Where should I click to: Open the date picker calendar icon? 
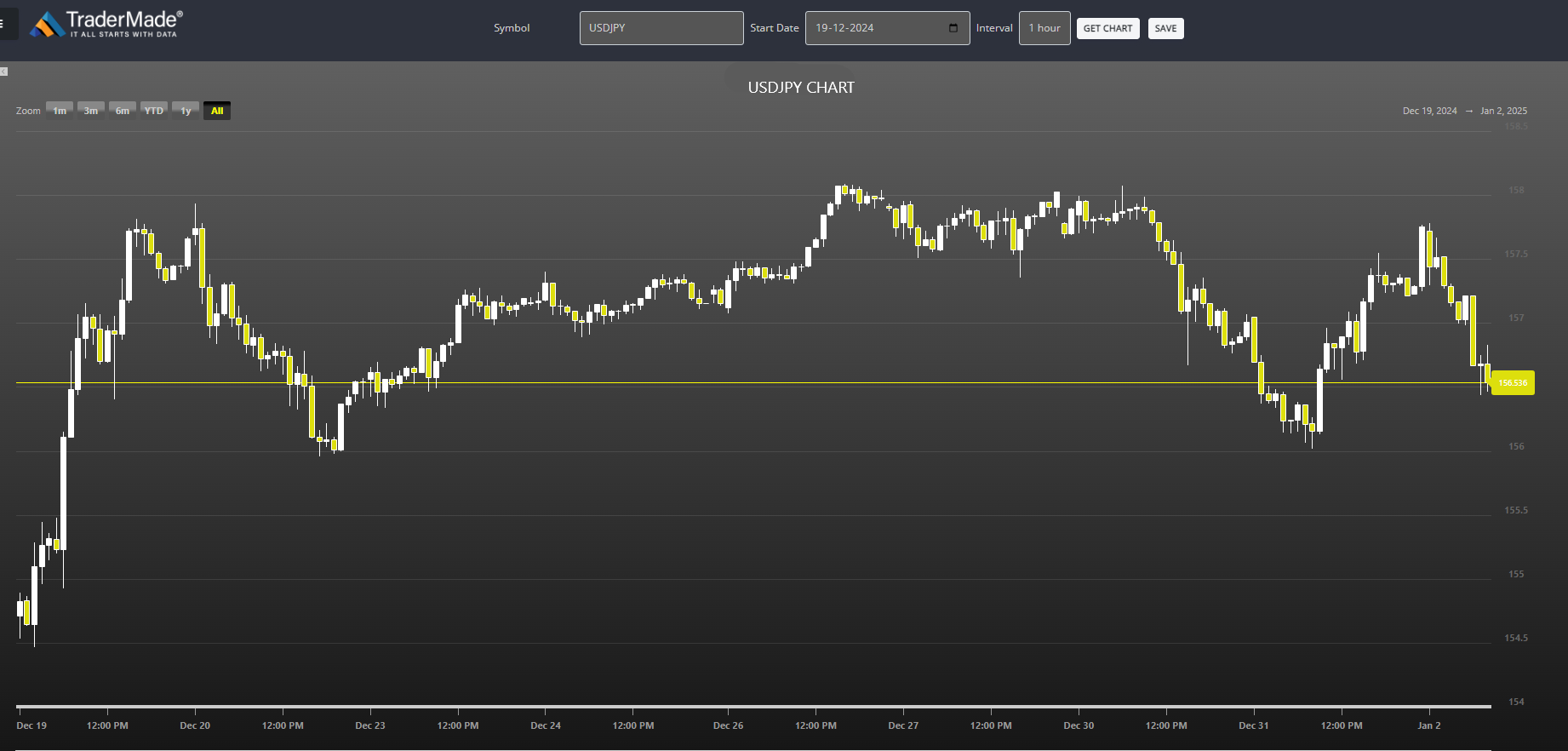(953, 28)
